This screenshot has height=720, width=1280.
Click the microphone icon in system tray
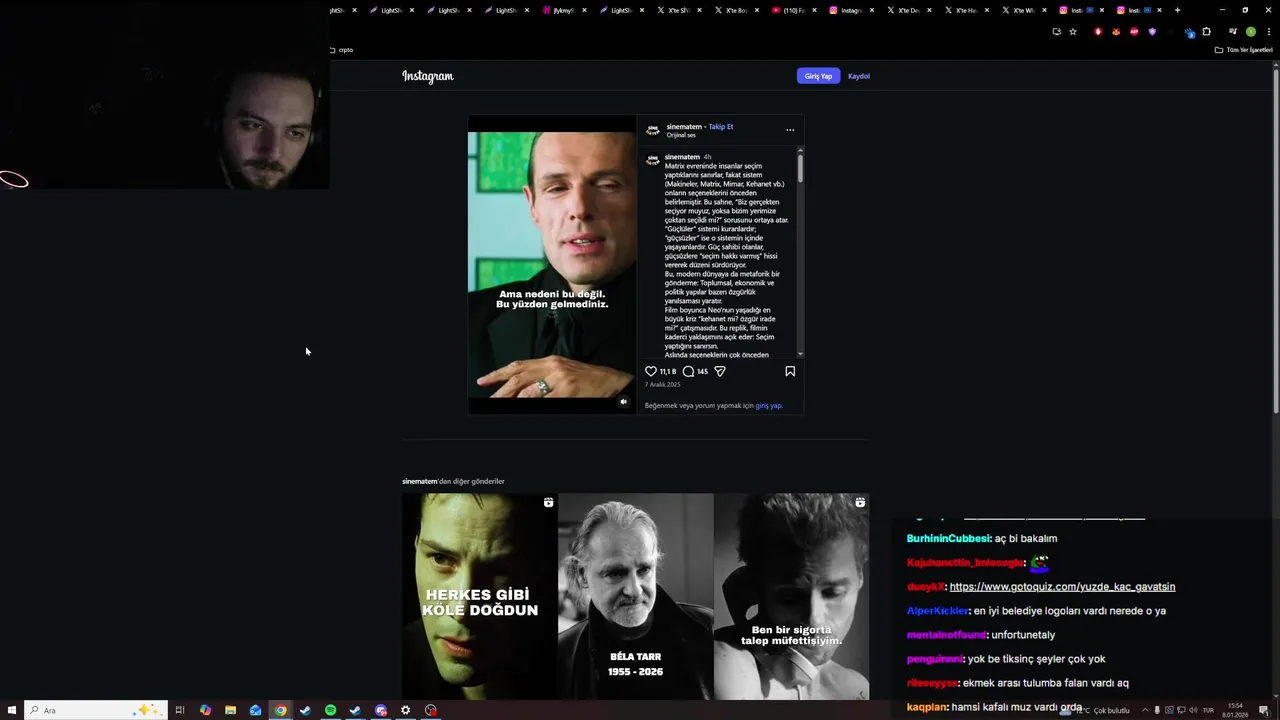tap(1157, 710)
